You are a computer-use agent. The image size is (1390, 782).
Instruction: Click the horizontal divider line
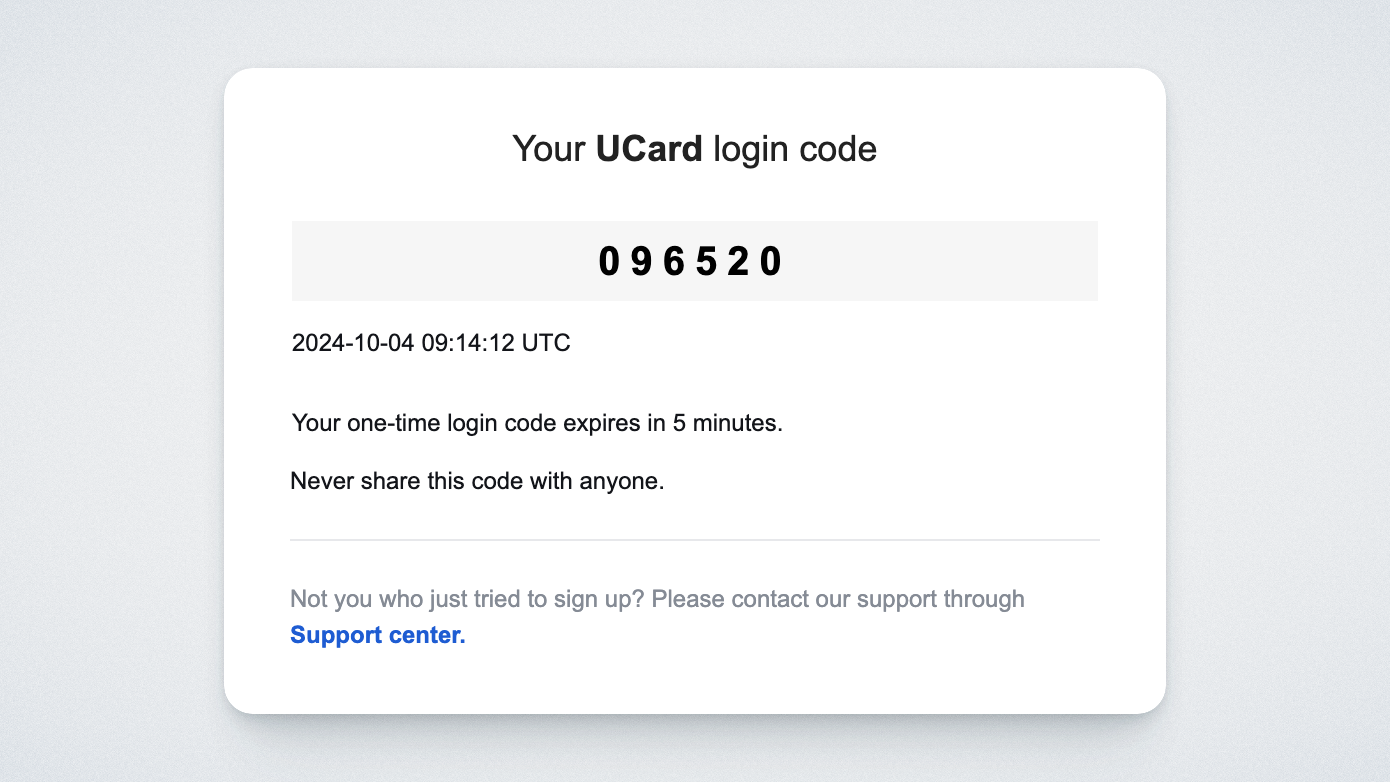(694, 540)
